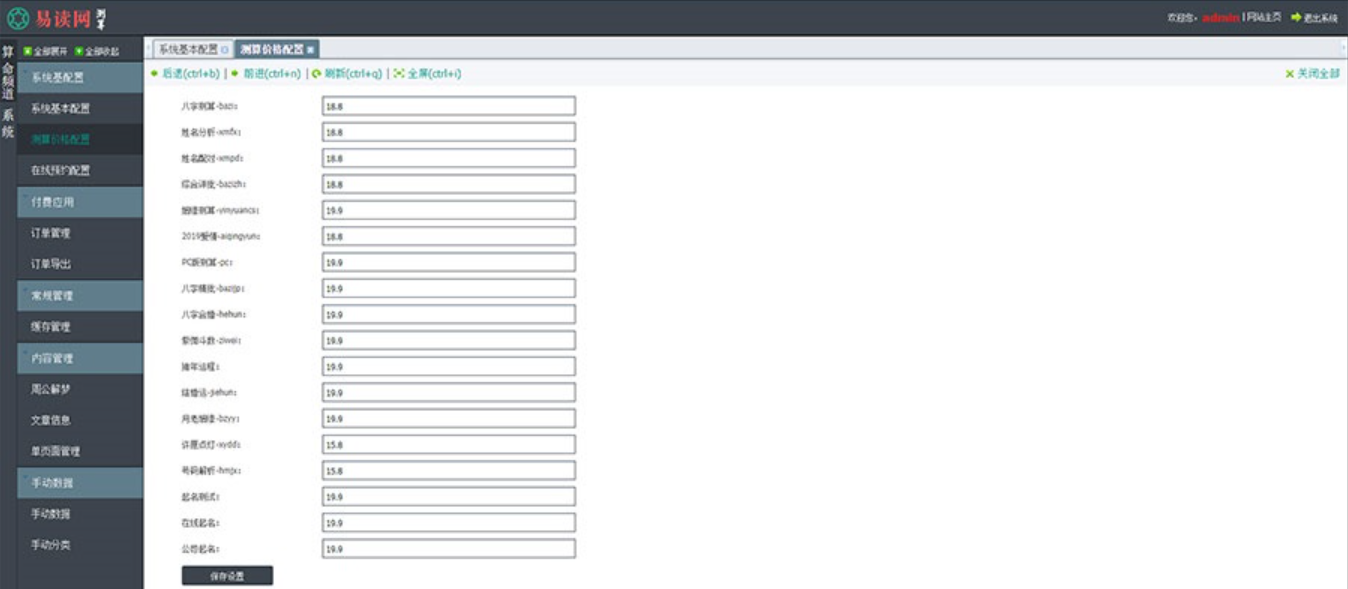
Task: Focus the 公司起名 price input field
Action: point(448,549)
